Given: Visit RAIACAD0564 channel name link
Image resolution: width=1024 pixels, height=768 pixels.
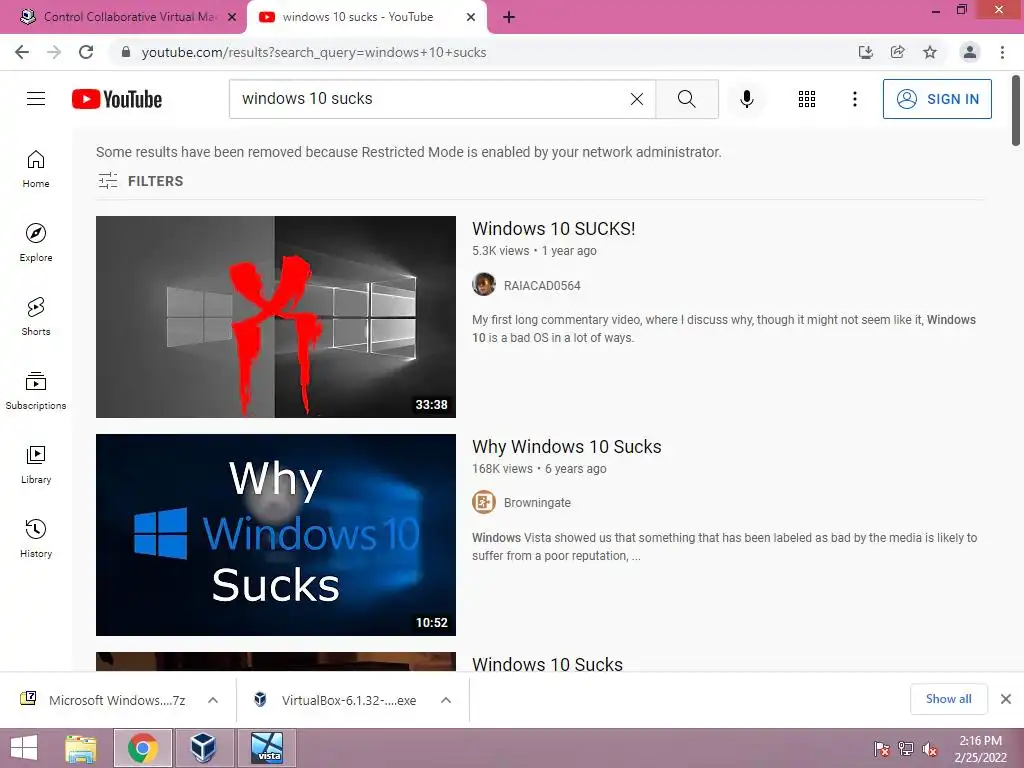Looking at the screenshot, I should coord(542,285).
